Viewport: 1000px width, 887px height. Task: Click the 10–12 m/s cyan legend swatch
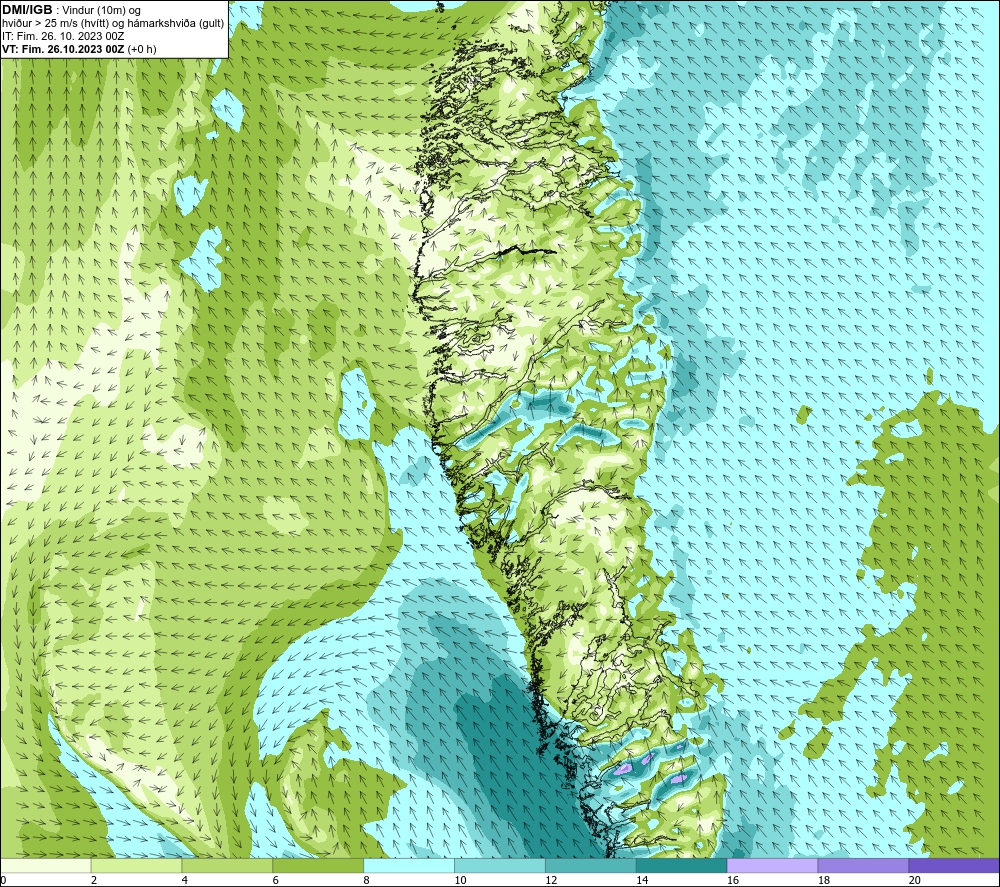pos(499,865)
